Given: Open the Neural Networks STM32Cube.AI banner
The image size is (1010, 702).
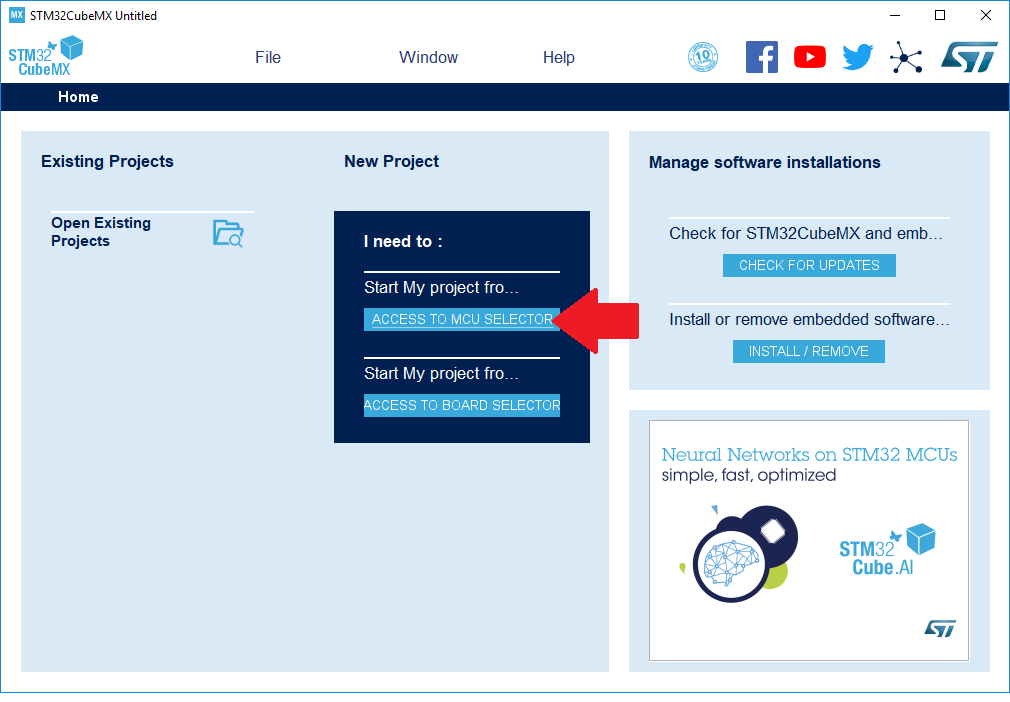Looking at the screenshot, I should [x=809, y=540].
